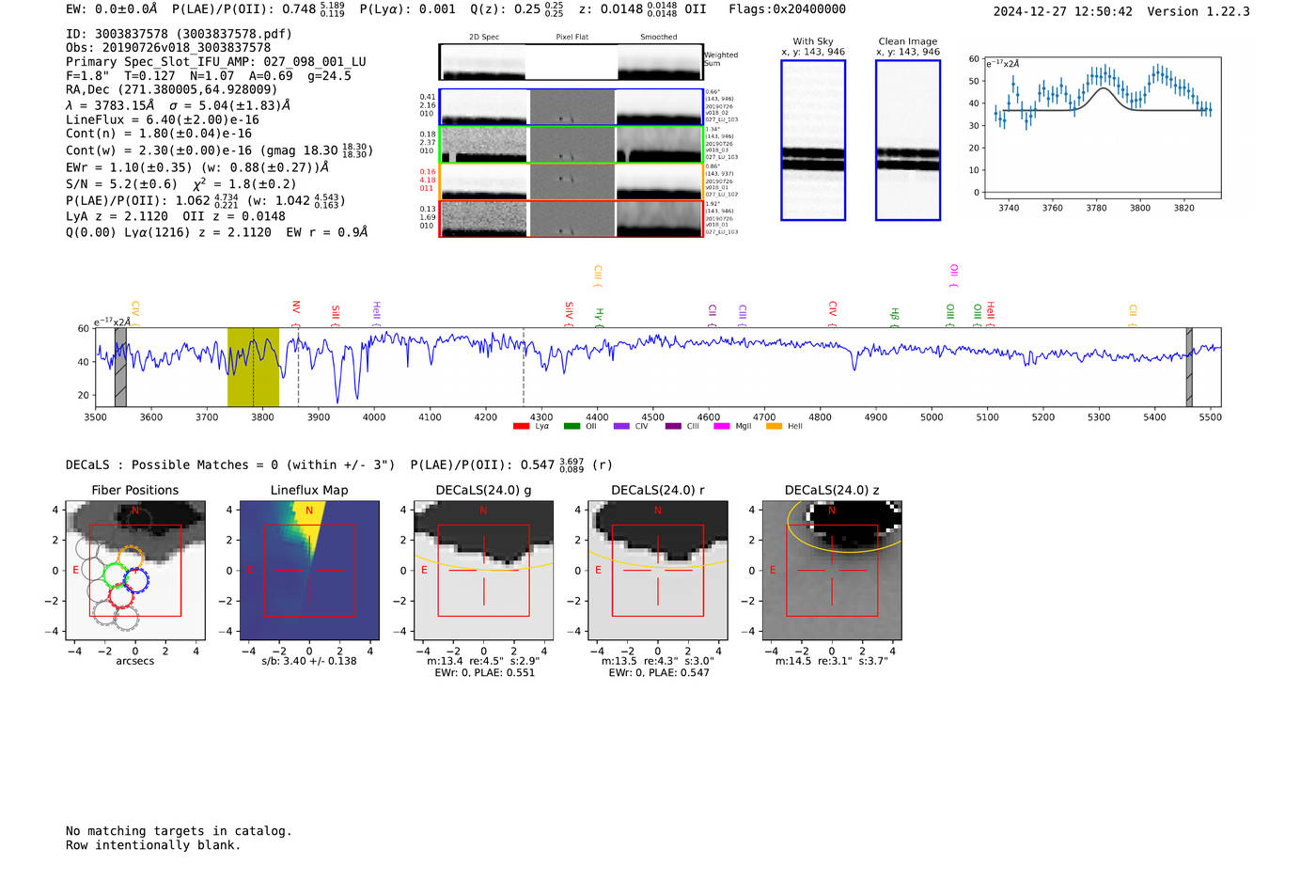This screenshot has height=896, width=1316.
Task: Click the blue dashed fiber circle
Action: coord(135,579)
